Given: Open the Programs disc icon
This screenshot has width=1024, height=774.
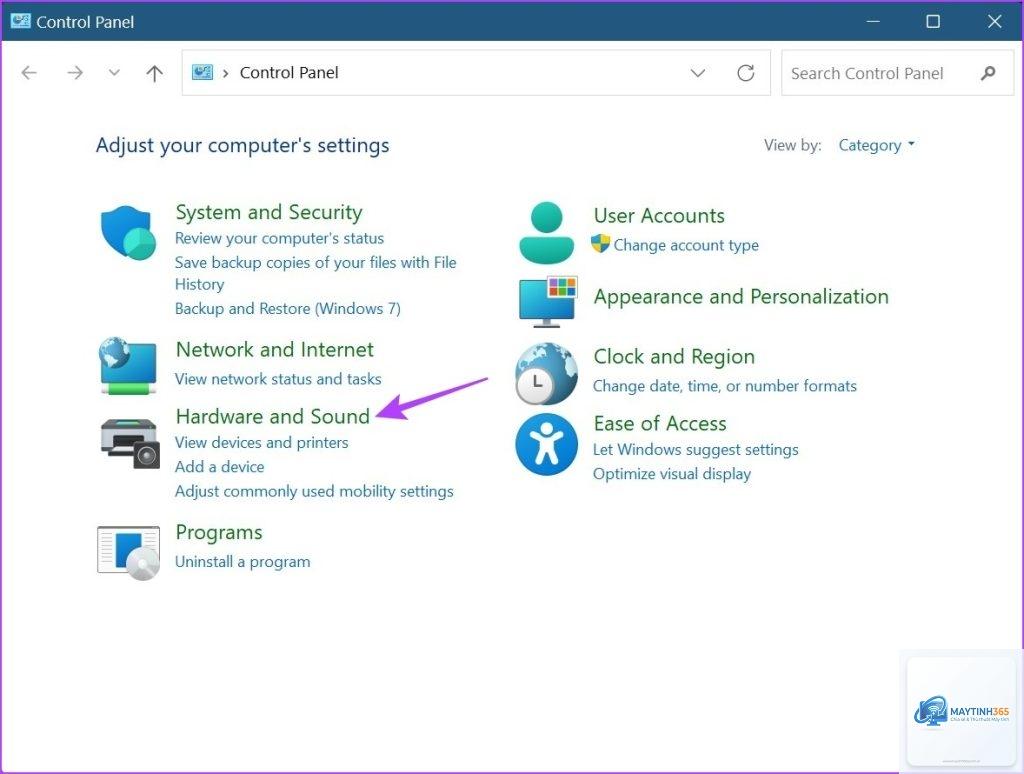Looking at the screenshot, I should [x=129, y=553].
